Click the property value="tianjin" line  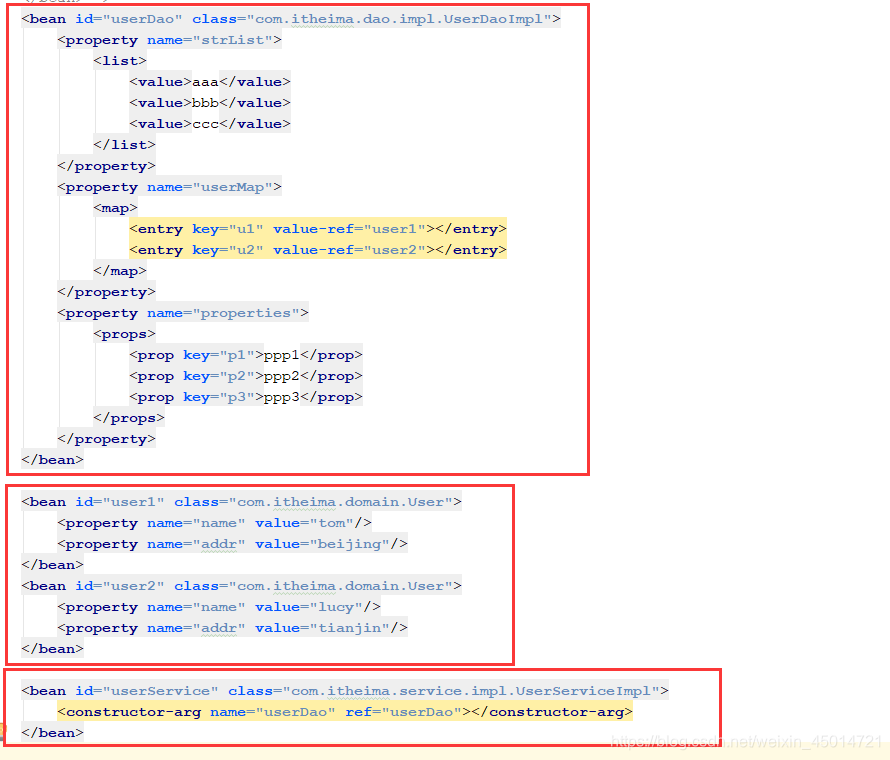pos(232,628)
